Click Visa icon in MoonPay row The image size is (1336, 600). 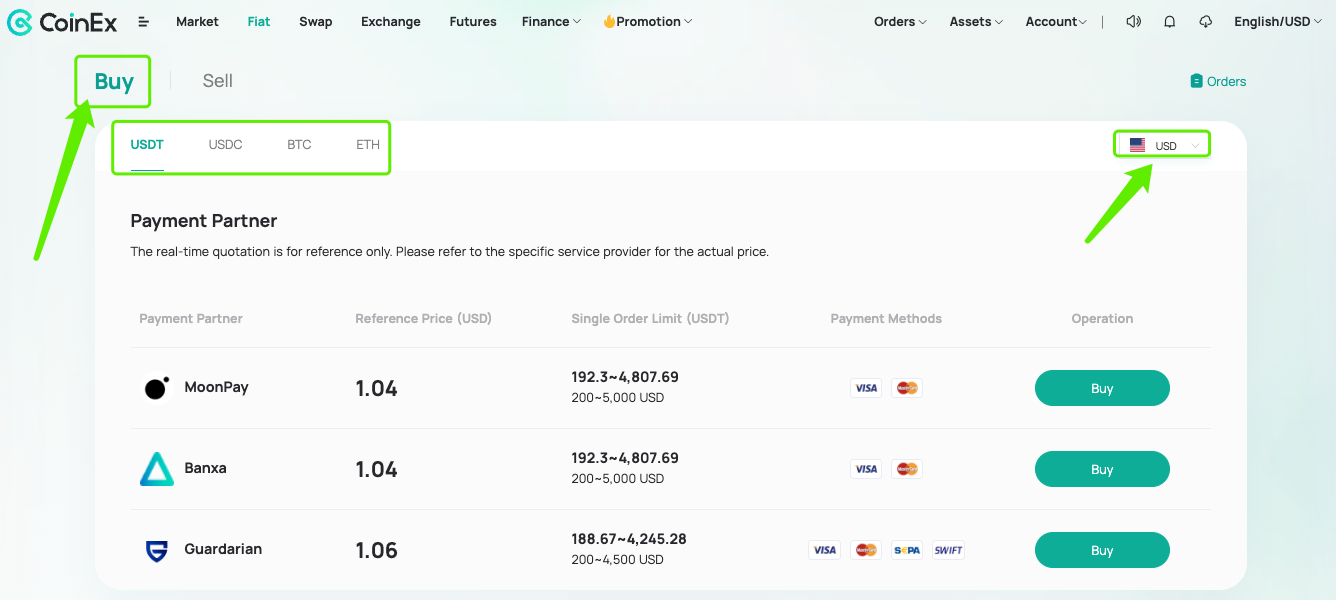click(866, 388)
